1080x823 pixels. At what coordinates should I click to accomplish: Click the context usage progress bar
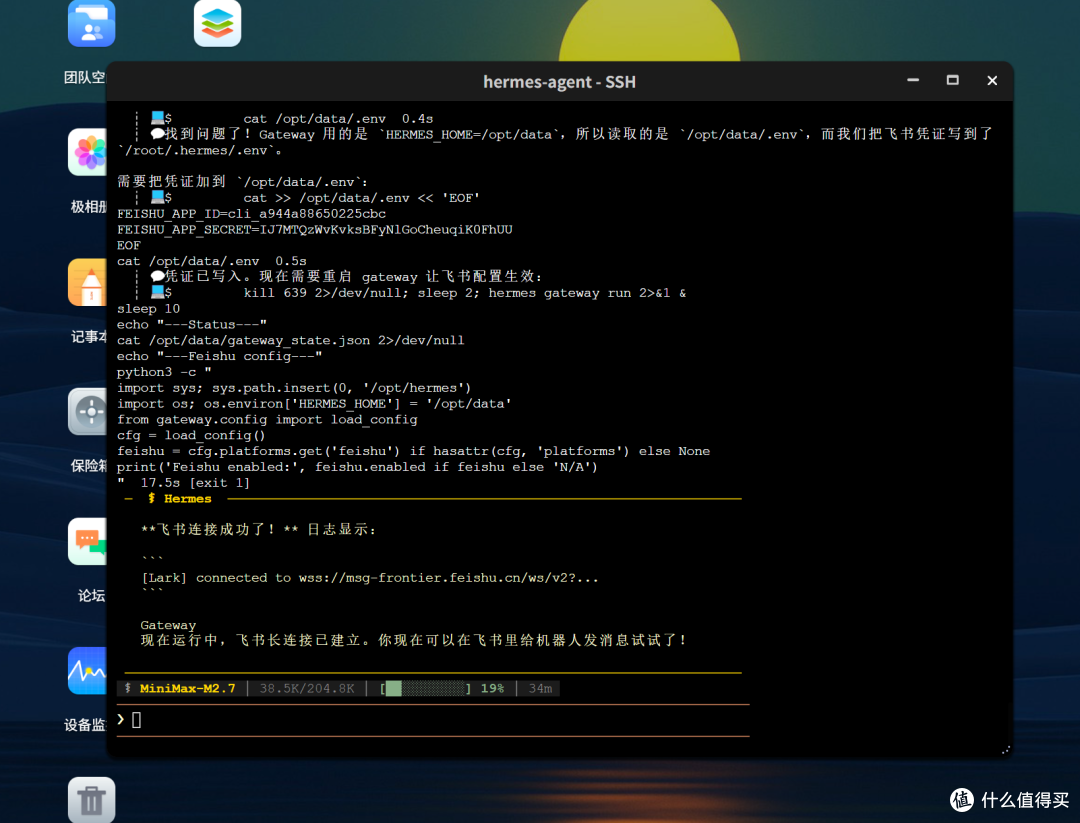pyautogui.click(x=426, y=688)
